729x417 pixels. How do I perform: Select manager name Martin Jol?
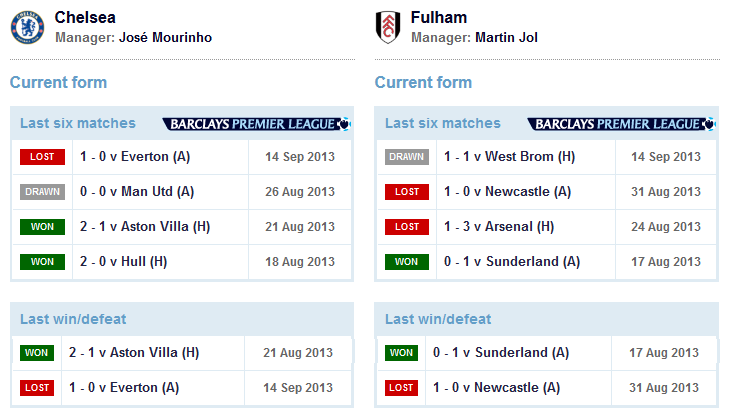pyautogui.click(x=506, y=37)
